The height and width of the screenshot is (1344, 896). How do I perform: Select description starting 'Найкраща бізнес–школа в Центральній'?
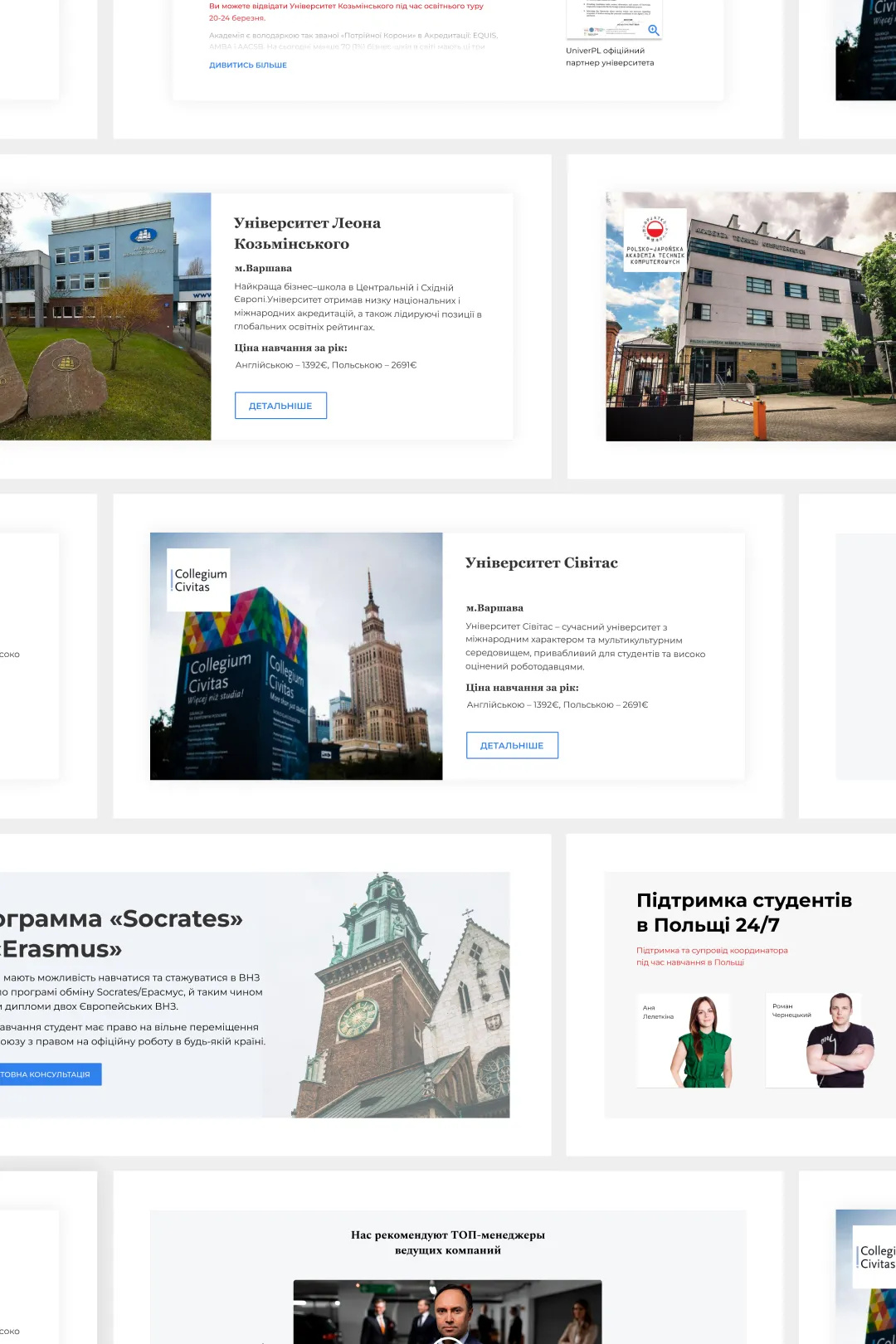[x=358, y=307]
